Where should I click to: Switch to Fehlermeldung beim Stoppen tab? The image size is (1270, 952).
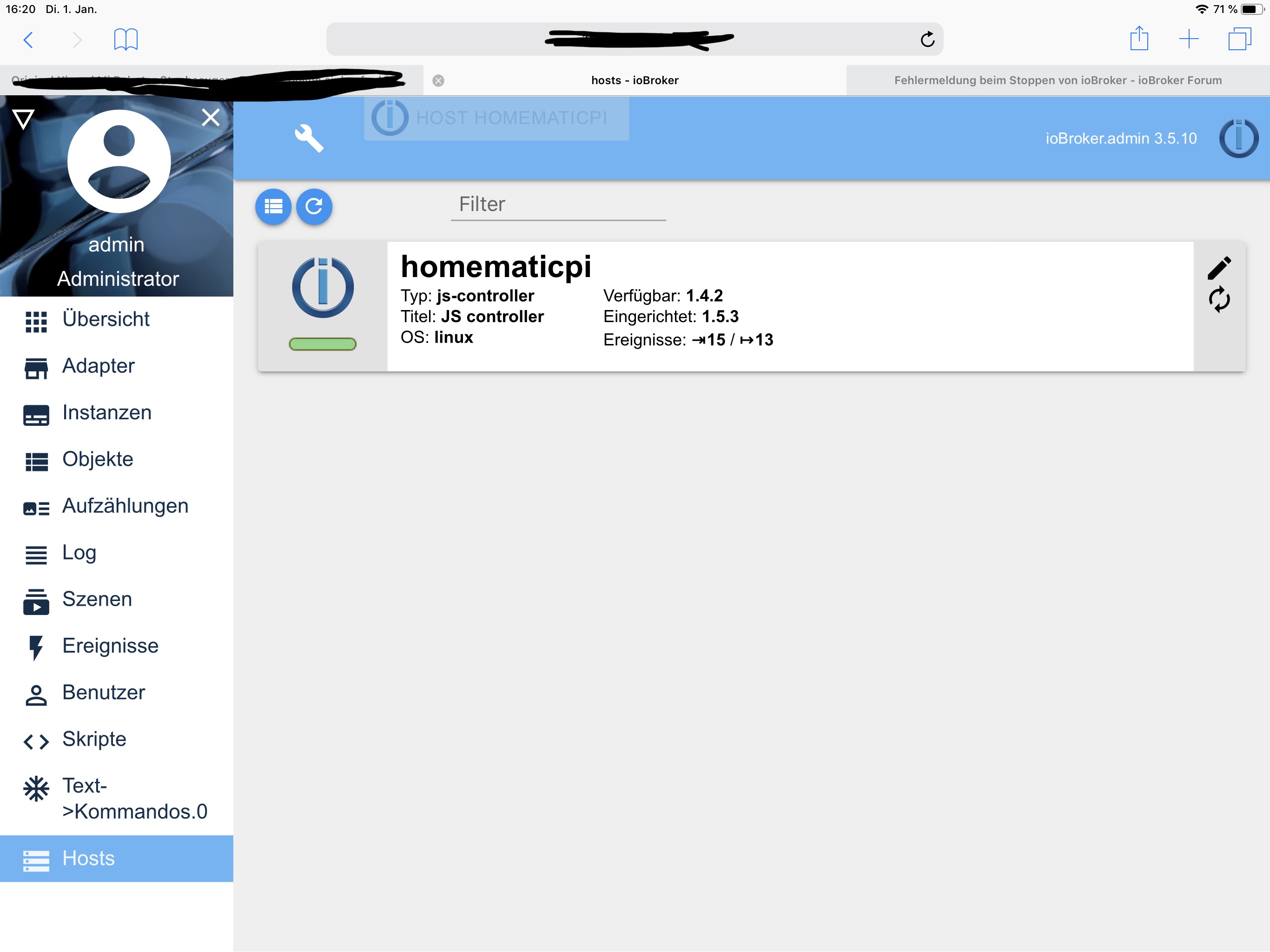[1058, 80]
